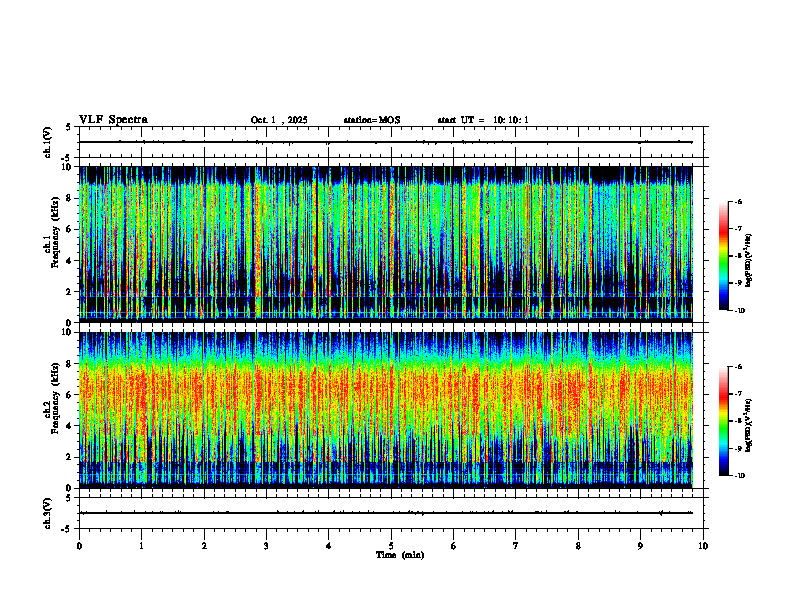This screenshot has width=792, height=612.
Task: Click the "VLF Spectra" plot title
Action: click(113, 120)
